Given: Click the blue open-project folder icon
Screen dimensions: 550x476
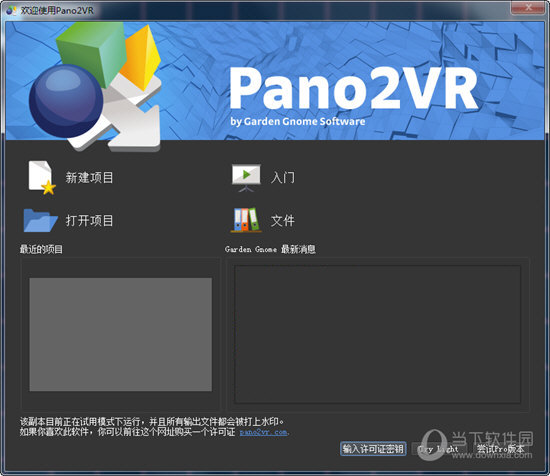Looking at the screenshot, I should coord(40,221).
